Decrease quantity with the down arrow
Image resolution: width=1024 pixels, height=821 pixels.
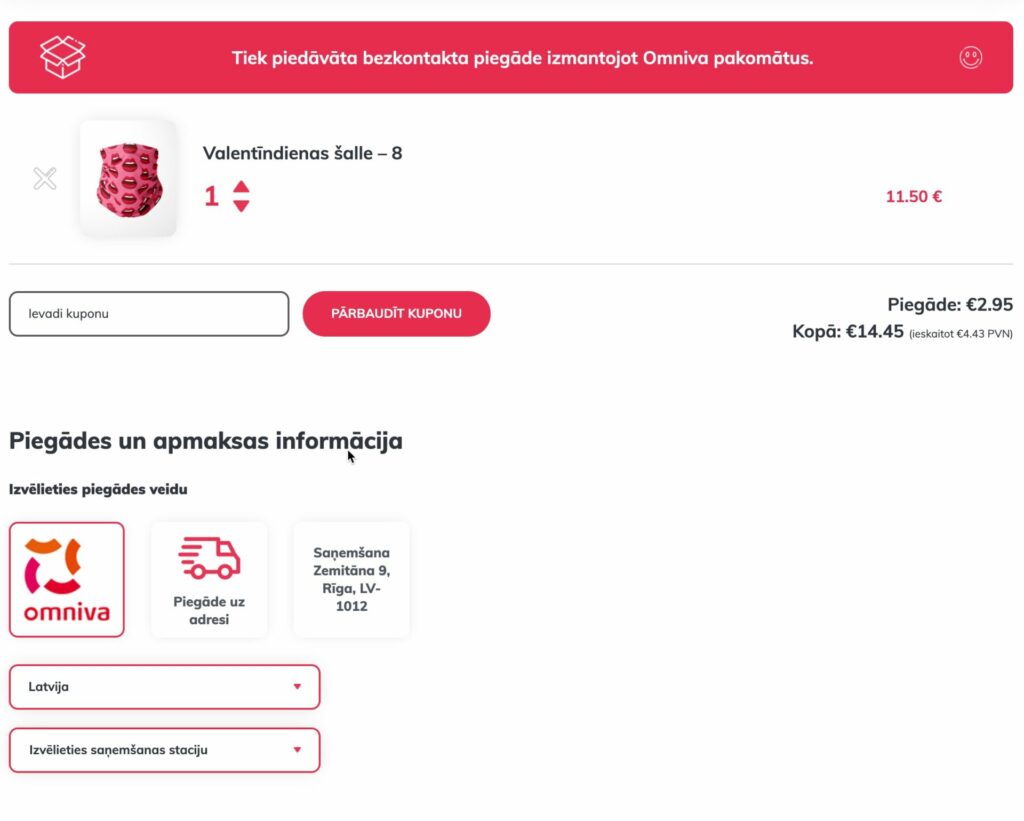coord(241,206)
